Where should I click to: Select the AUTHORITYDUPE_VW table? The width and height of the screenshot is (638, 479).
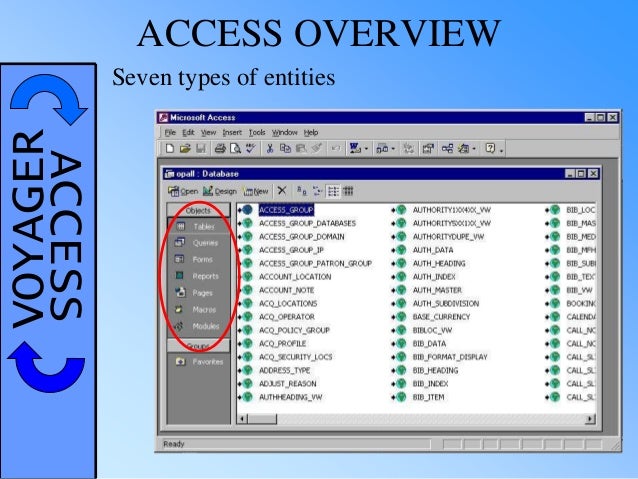click(448, 236)
